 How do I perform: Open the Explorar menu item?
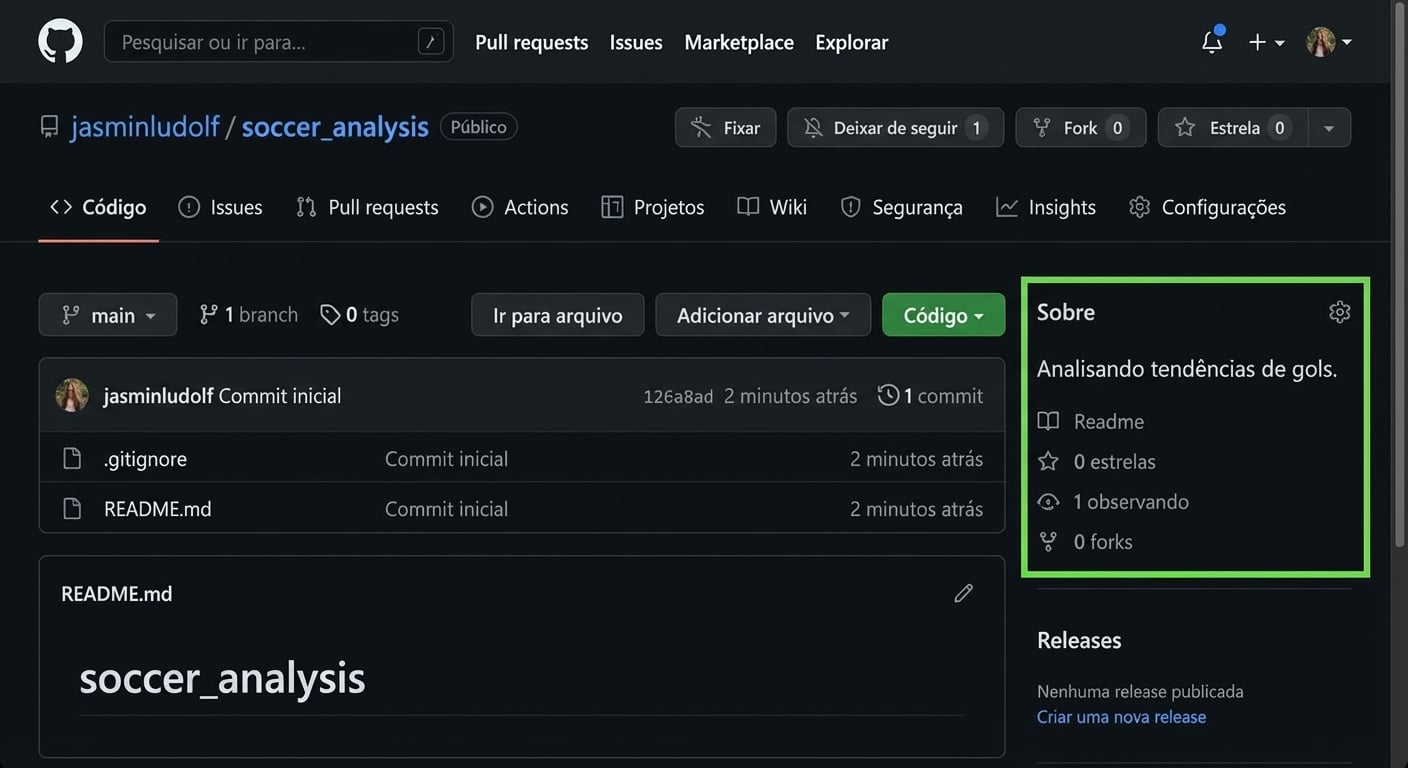(x=851, y=42)
